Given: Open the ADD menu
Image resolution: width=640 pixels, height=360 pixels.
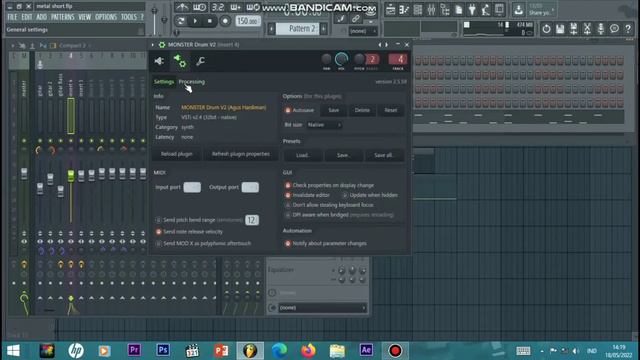Looking at the screenshot, I should click(41, 17).
